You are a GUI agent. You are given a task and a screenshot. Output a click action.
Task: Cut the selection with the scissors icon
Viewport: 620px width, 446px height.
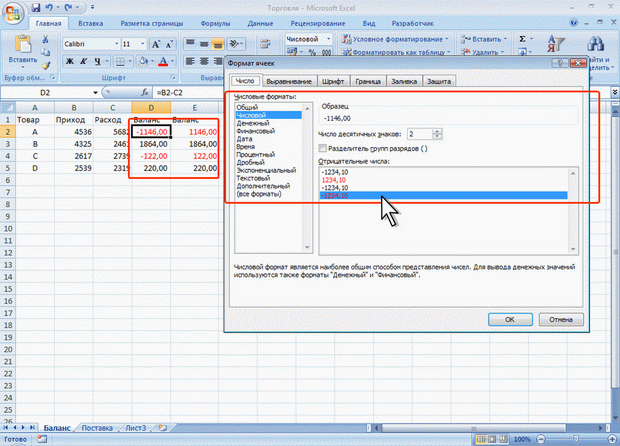[45, 40]
